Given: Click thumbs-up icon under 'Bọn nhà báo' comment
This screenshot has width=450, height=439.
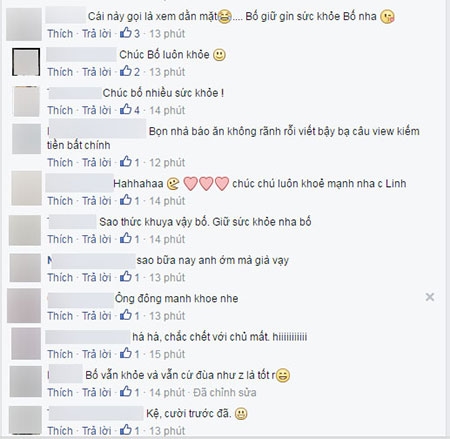Looking at the screenshot, I should pos(126,162).
